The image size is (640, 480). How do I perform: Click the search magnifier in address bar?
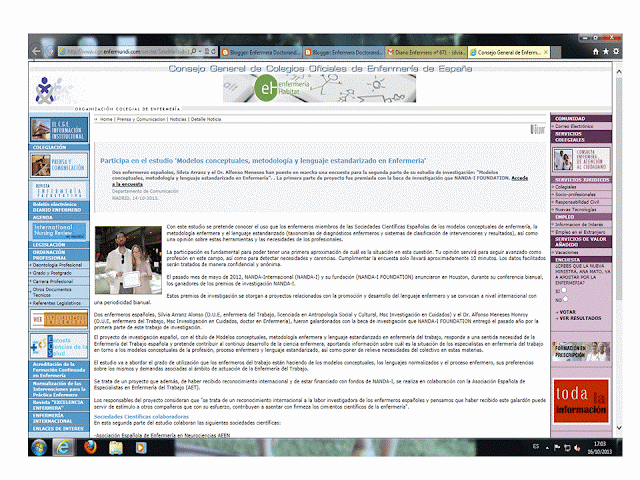pyautogui.click(x=194, y=51)
